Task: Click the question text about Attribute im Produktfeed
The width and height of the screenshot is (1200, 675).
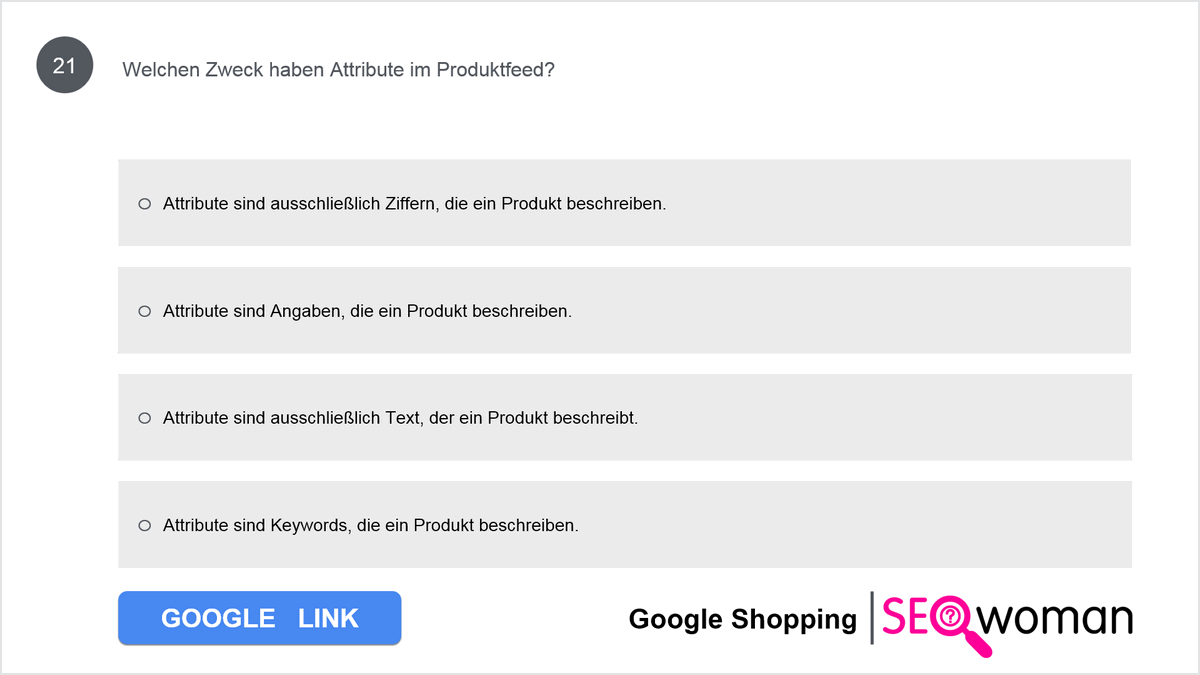Action: point(338,69)
